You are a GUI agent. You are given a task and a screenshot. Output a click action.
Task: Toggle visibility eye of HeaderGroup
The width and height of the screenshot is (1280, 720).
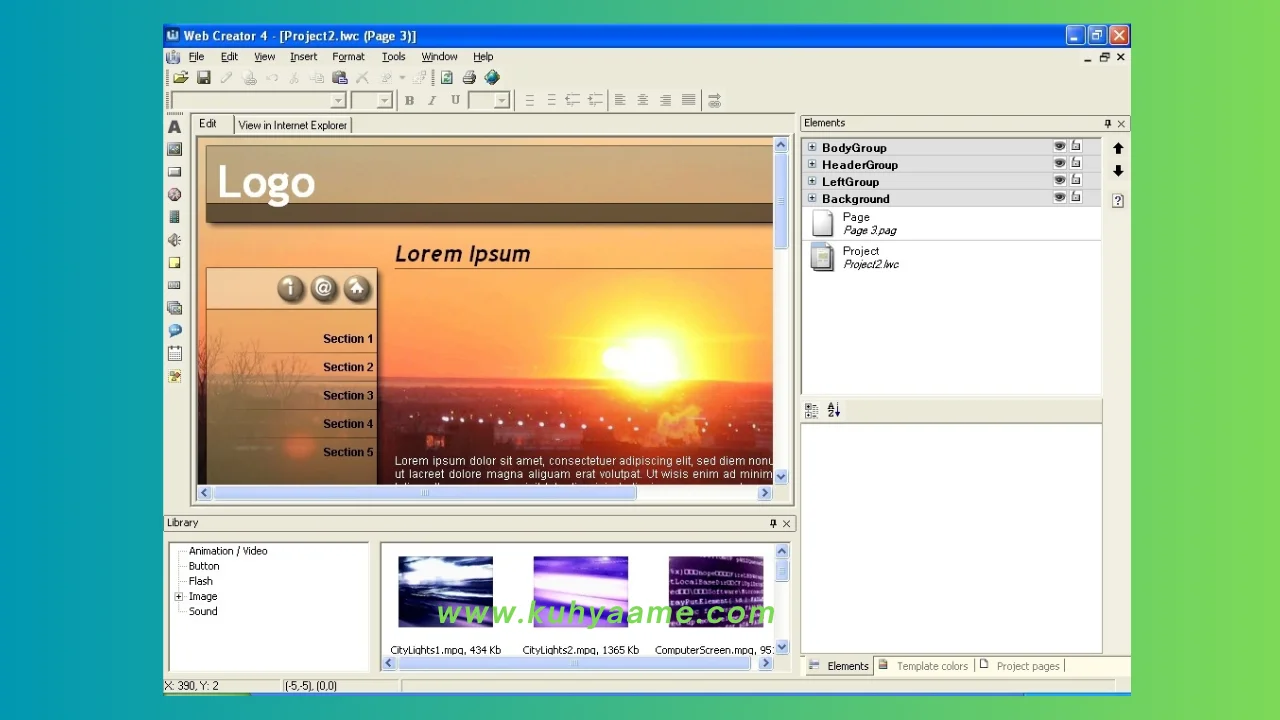1059,163
